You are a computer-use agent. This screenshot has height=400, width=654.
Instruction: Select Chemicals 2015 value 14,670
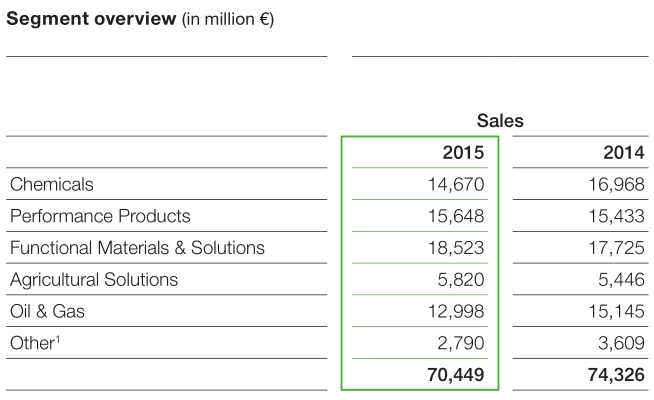click(x=458, y=184)
